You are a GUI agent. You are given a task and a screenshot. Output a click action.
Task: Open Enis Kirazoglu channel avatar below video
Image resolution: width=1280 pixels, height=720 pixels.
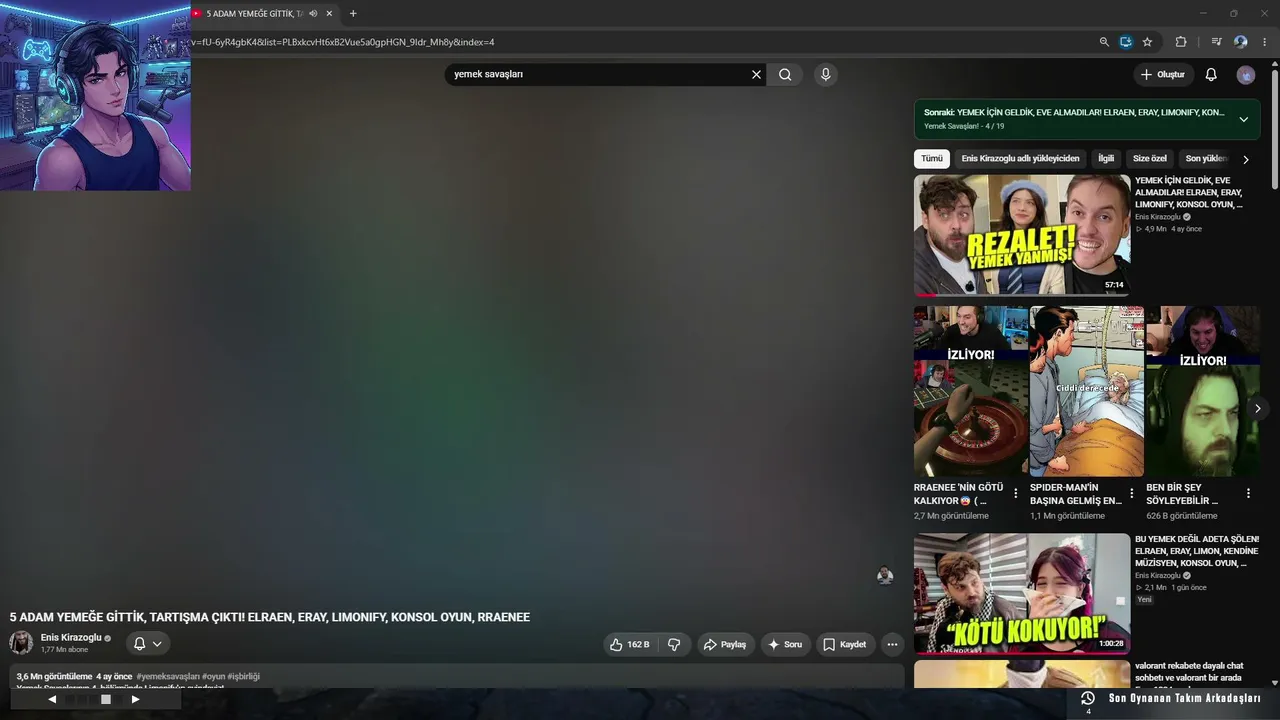(21, 643)
